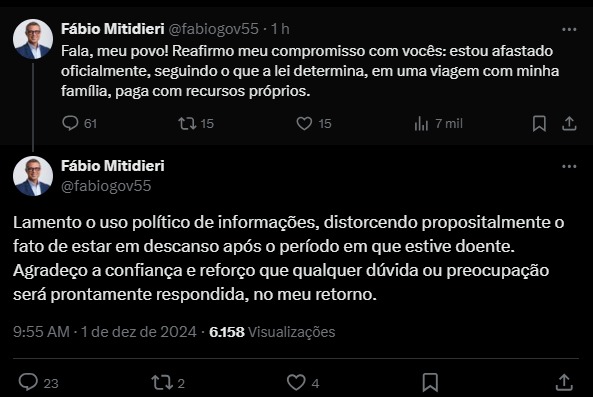593x397 pixels.
Task: Click the 9:55 AM · 1 de dez de 2024 date
Action: (105, 332)
